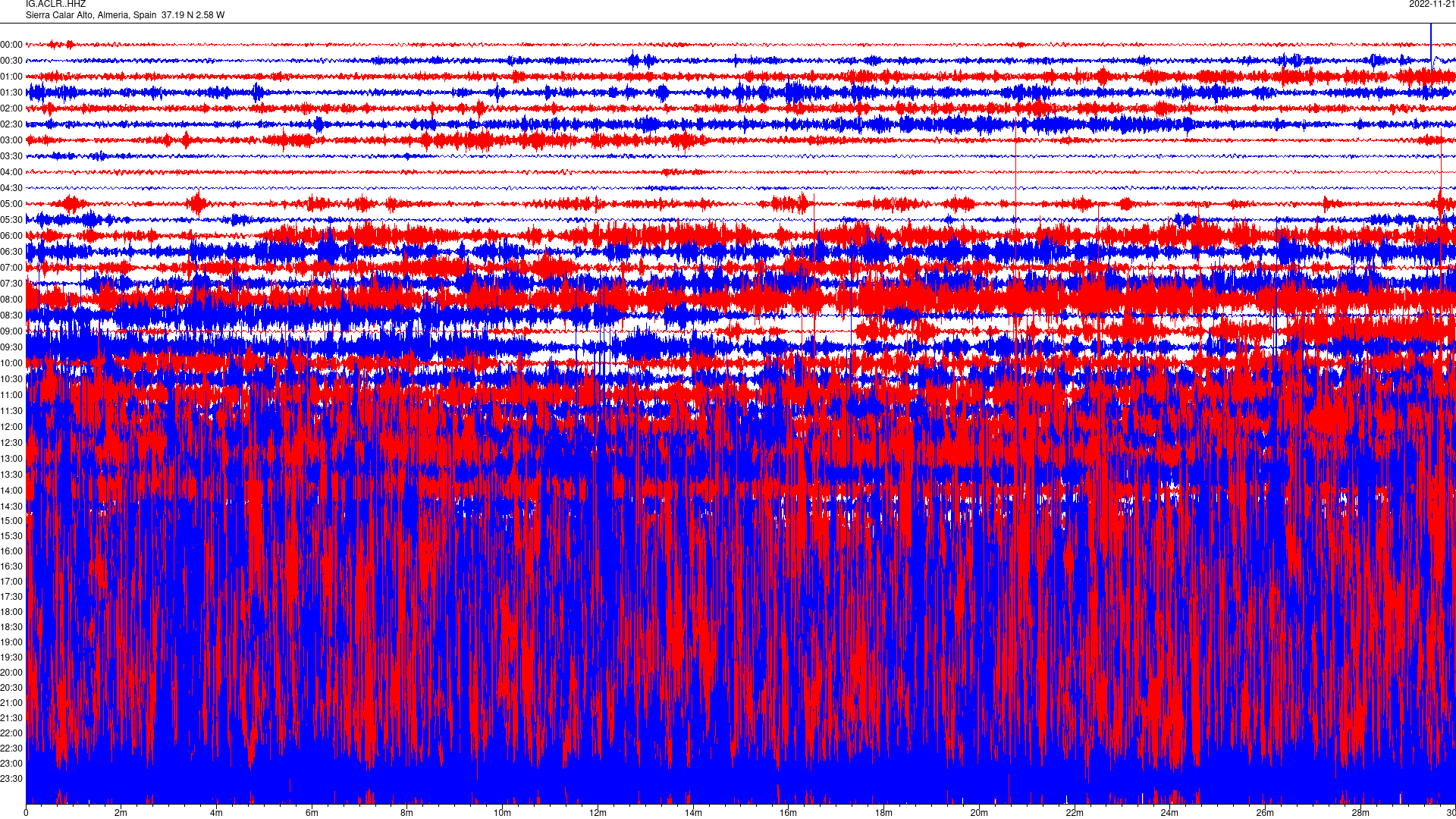Image resolution: width=1456 pixels, height=819 pixels.
Task: Select the 14:00 time row label
Action: [x=11, y=491]
